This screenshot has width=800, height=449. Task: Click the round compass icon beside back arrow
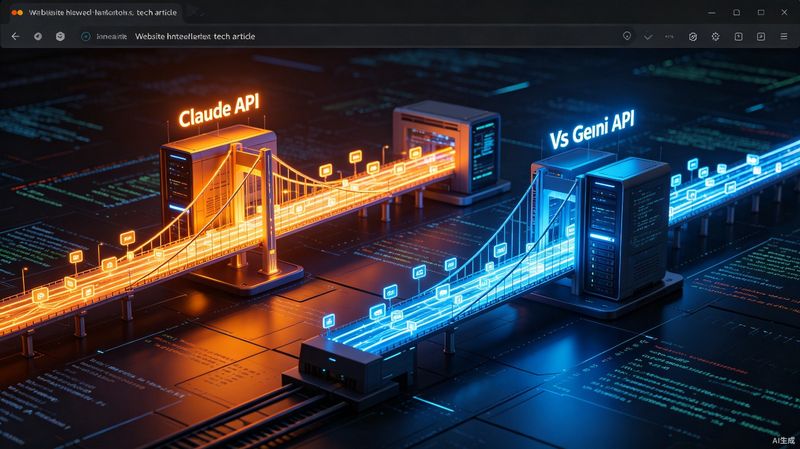38,36
